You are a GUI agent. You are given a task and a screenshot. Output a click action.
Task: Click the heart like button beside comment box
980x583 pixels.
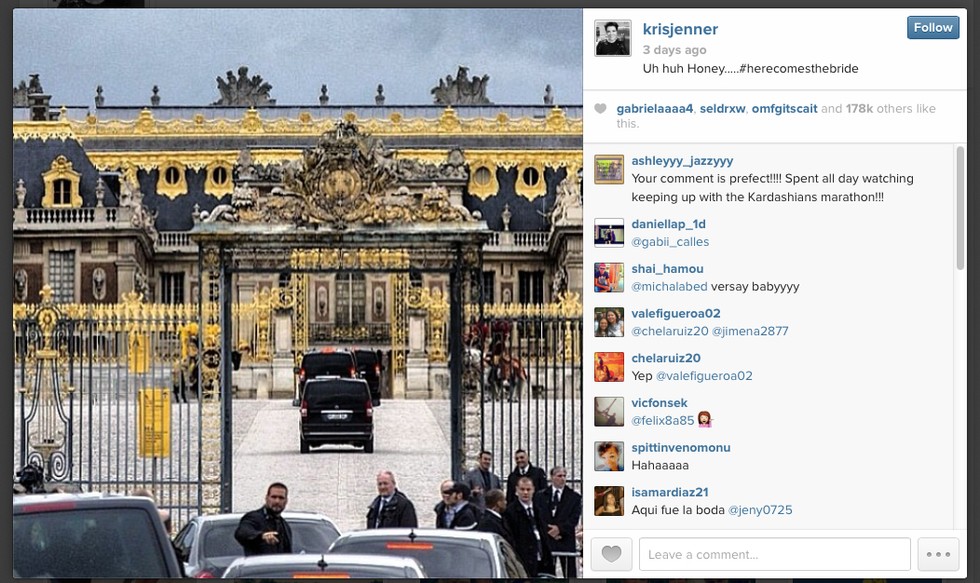(x=611, y=554)
